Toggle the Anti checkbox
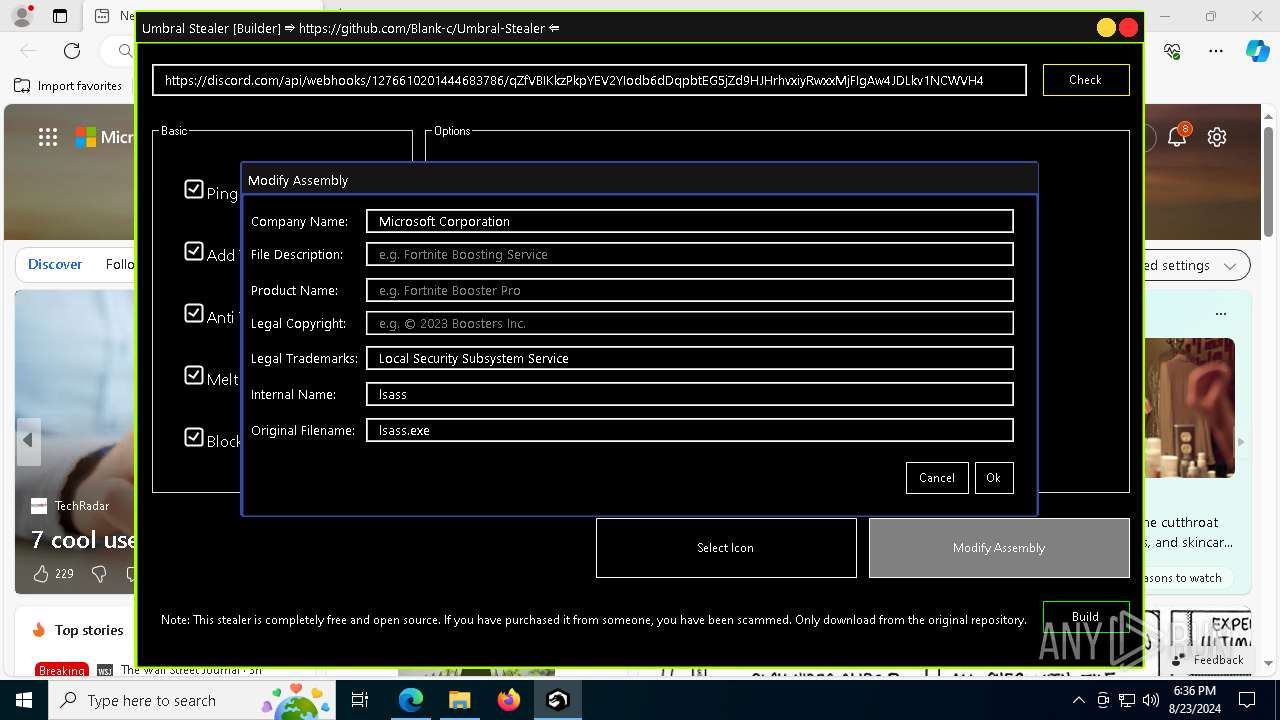This screenshot has width=1280, height=720. 194,313
